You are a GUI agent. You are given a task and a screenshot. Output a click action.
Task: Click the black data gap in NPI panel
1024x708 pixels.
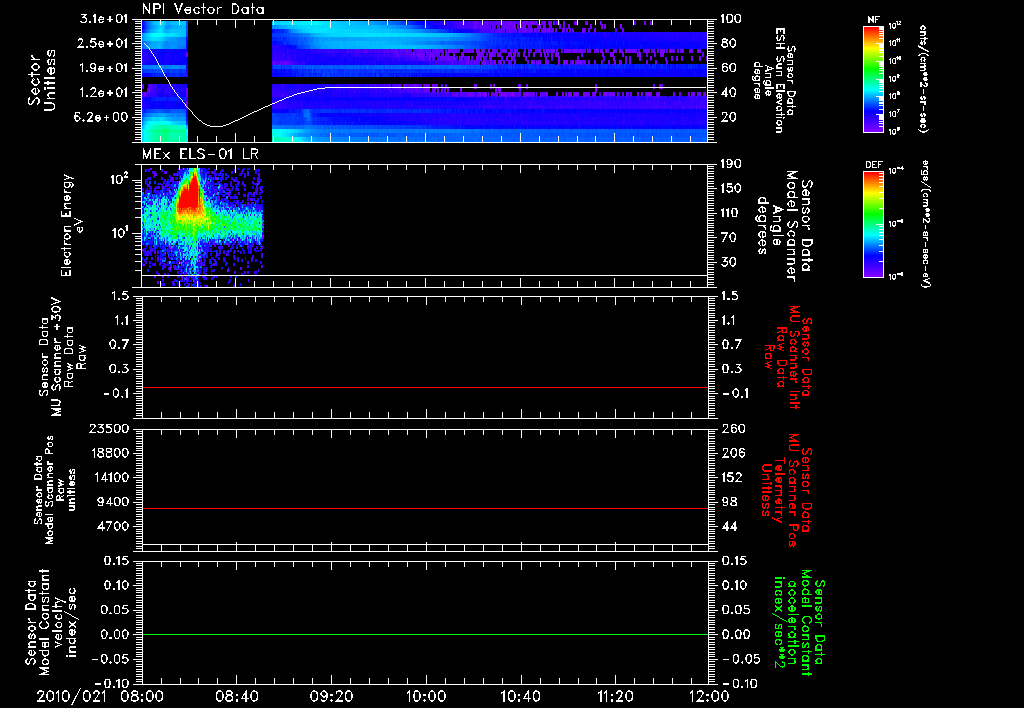[x=230, y=81]
